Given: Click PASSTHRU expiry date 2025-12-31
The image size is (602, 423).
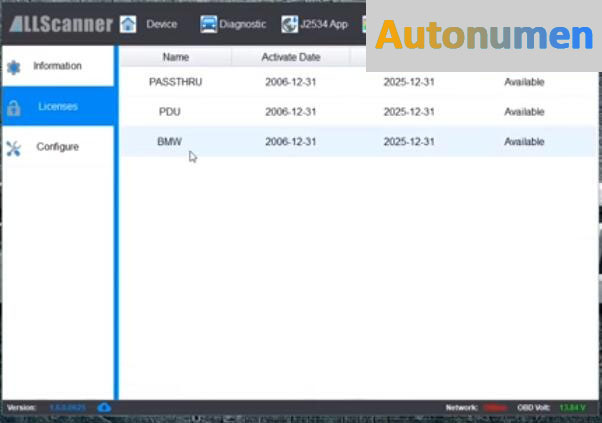Looking at the screenshot, I should (x=409, y=82).
